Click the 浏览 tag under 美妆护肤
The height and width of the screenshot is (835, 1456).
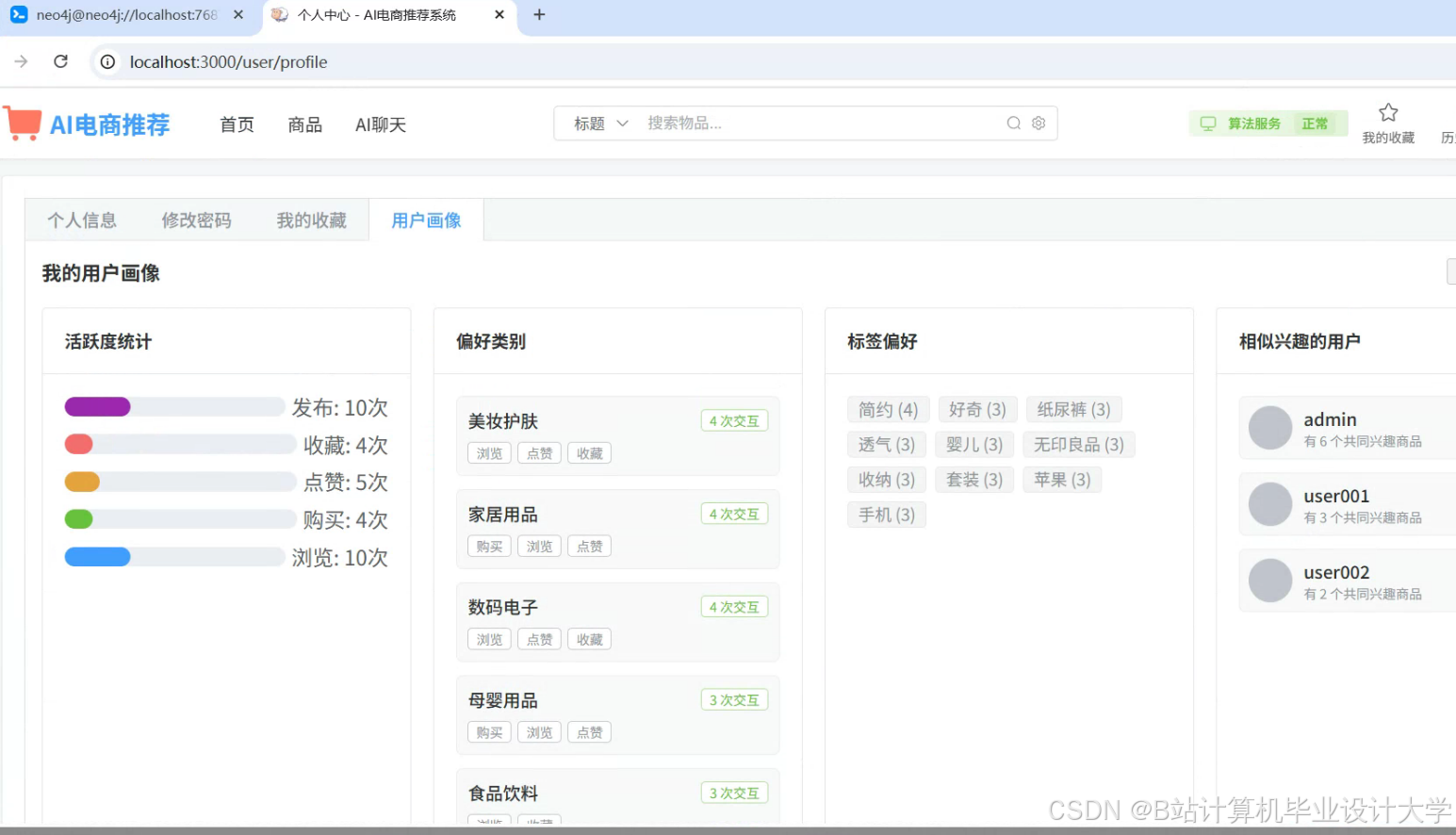(488, 452)
